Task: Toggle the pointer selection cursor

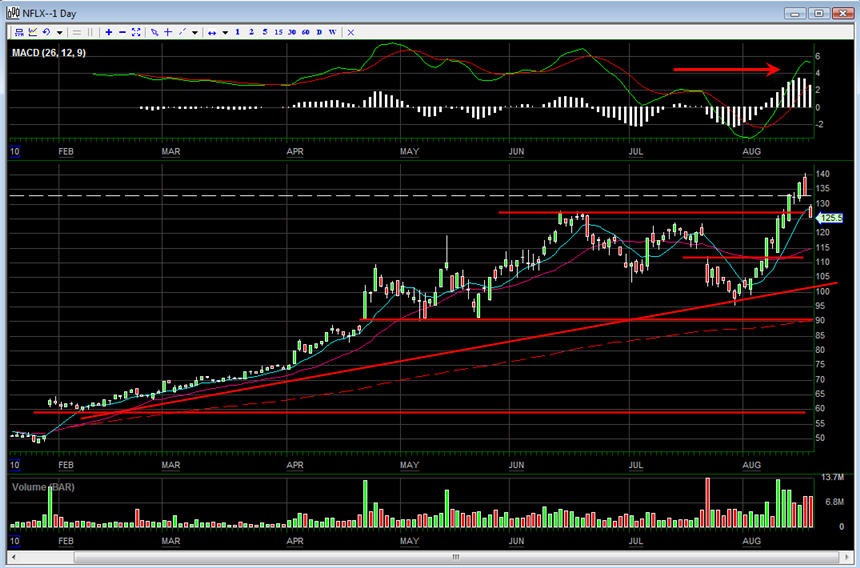Action: (x=154, y=32)
